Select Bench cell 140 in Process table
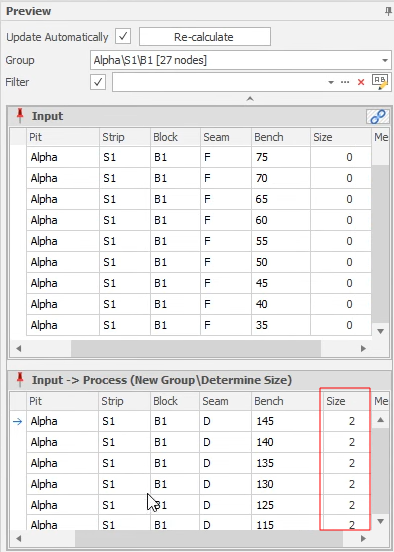The width and height of the screenshot is (394, 552). (x=286, y=442)
